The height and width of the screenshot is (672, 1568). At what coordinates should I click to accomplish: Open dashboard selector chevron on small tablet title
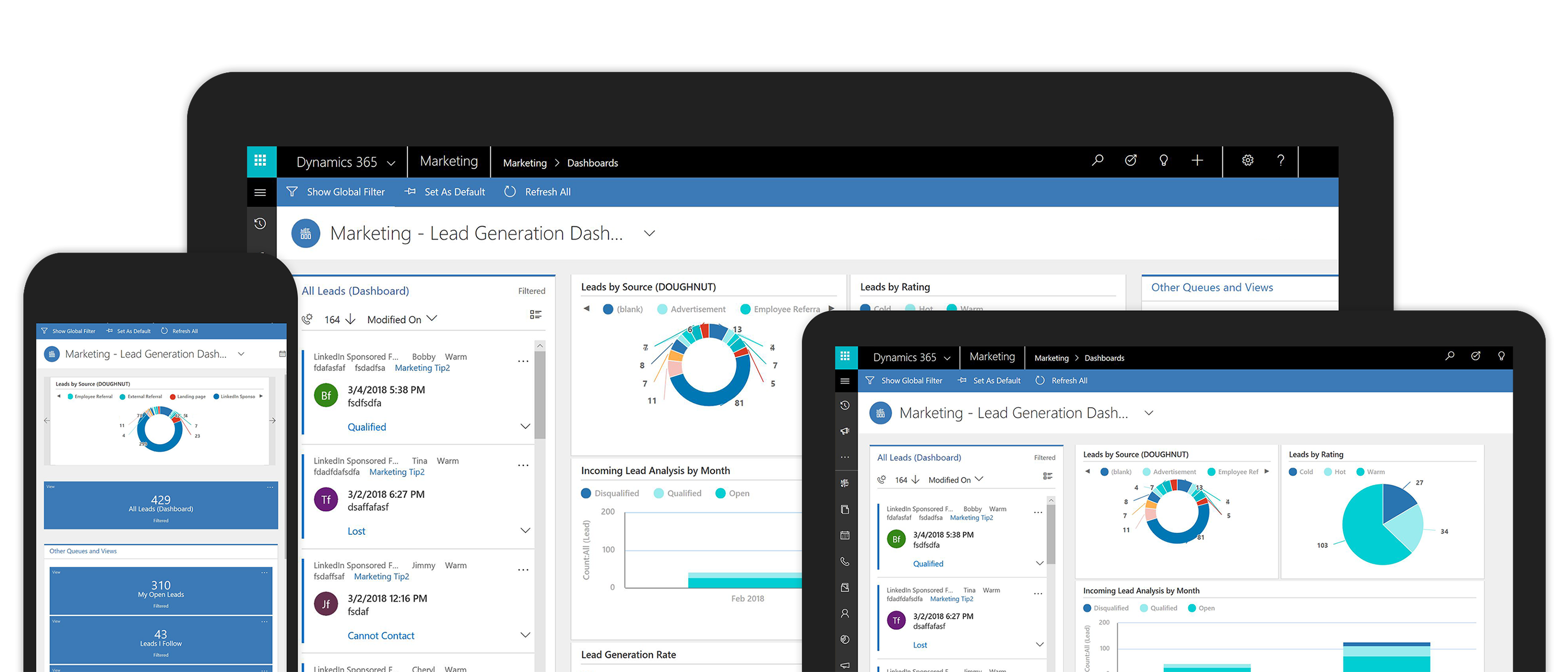(1149, 413)
